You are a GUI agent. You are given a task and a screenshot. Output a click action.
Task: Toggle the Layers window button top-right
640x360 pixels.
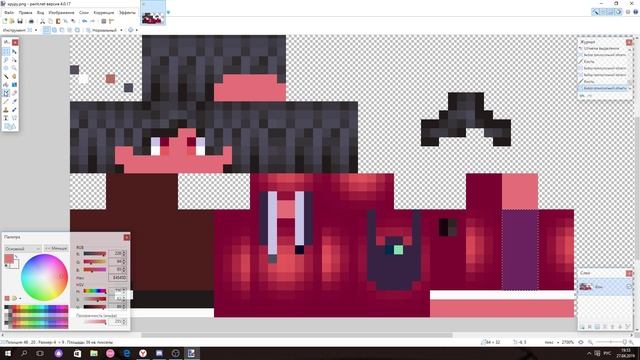coord(611,12)
